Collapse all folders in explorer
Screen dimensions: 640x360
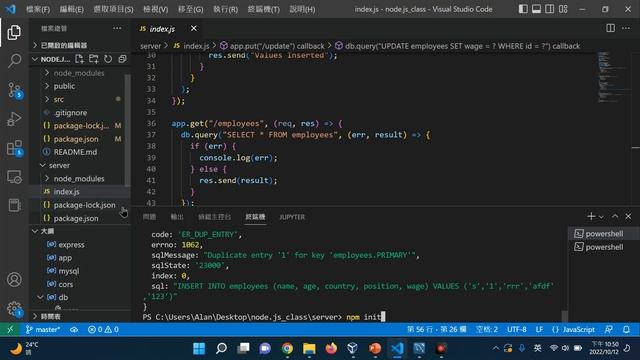click(122, 59)
